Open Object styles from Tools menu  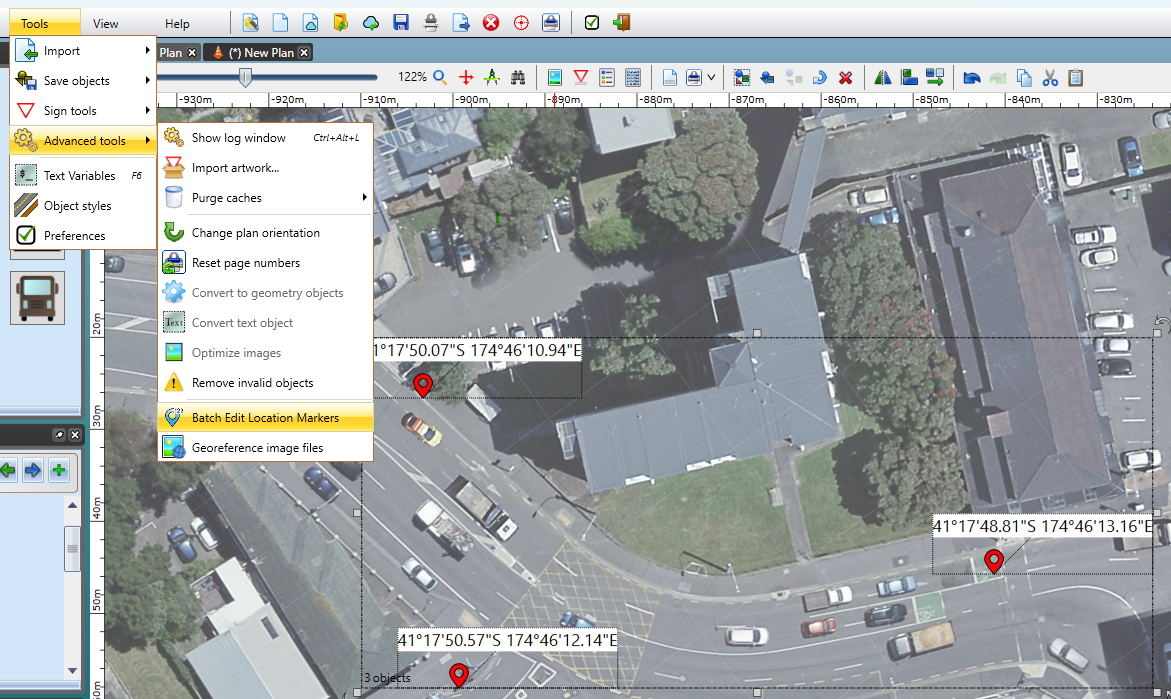tap(83, 205)
